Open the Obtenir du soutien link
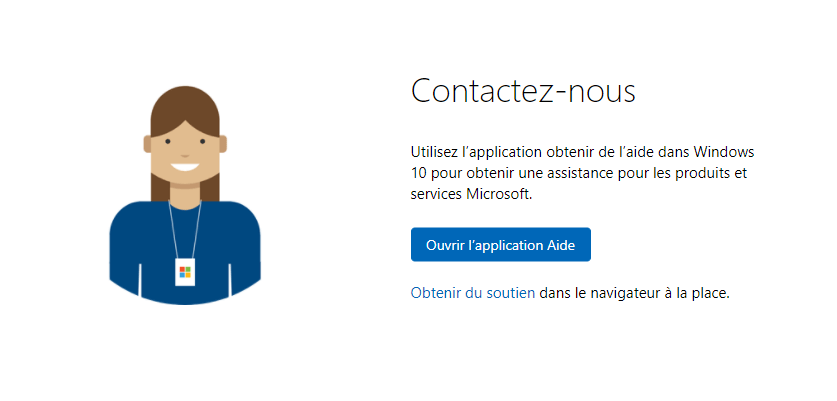 point(472,294)
